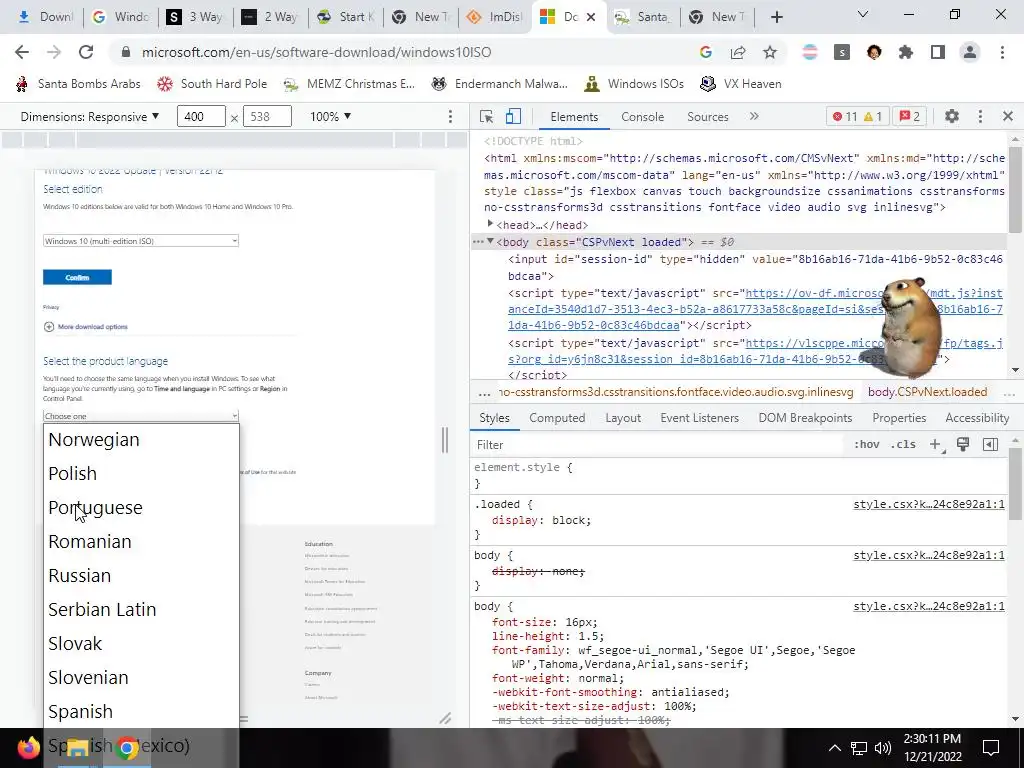Choose Portuguese in the language list
The width and height of the screenshot is (1024, 768).
(x=141, y=507)
